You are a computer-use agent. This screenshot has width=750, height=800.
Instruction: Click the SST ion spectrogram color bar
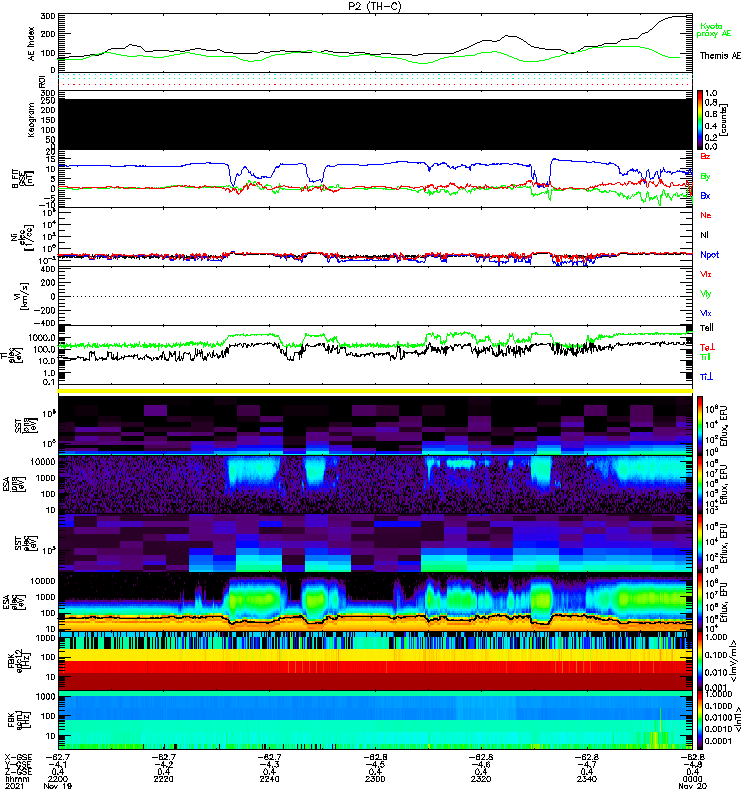tap(700, 425)
